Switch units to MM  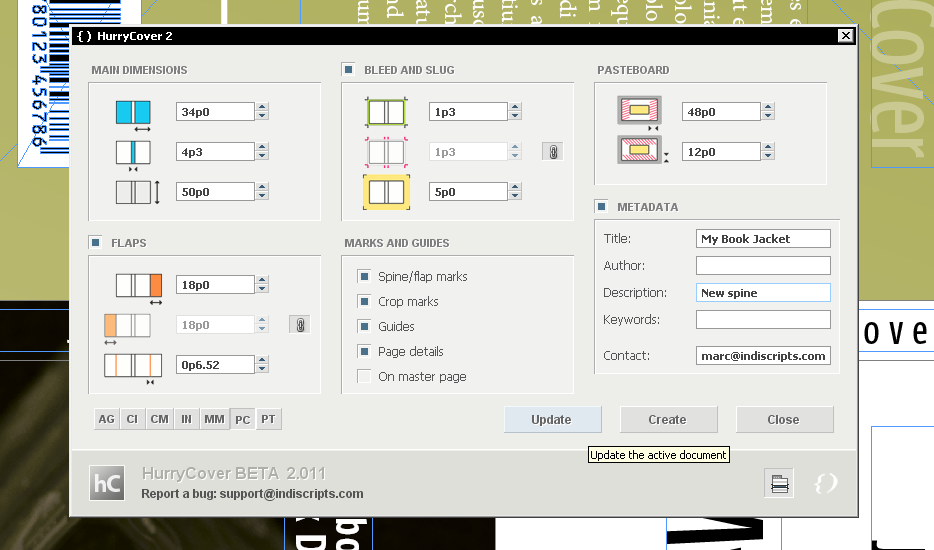pos(214,420)
